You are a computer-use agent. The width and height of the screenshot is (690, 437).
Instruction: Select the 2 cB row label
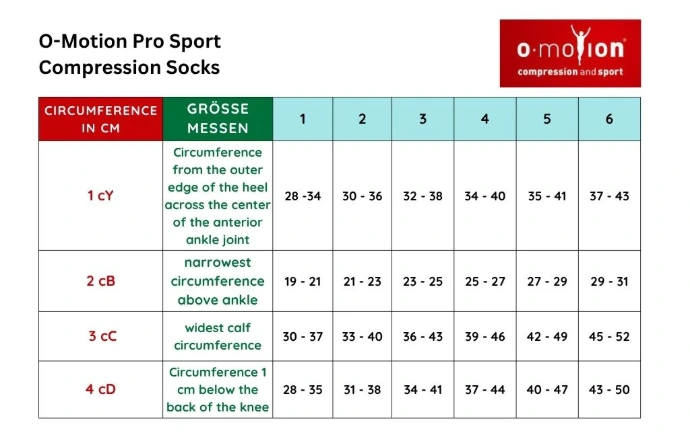(x=101, y=281)
